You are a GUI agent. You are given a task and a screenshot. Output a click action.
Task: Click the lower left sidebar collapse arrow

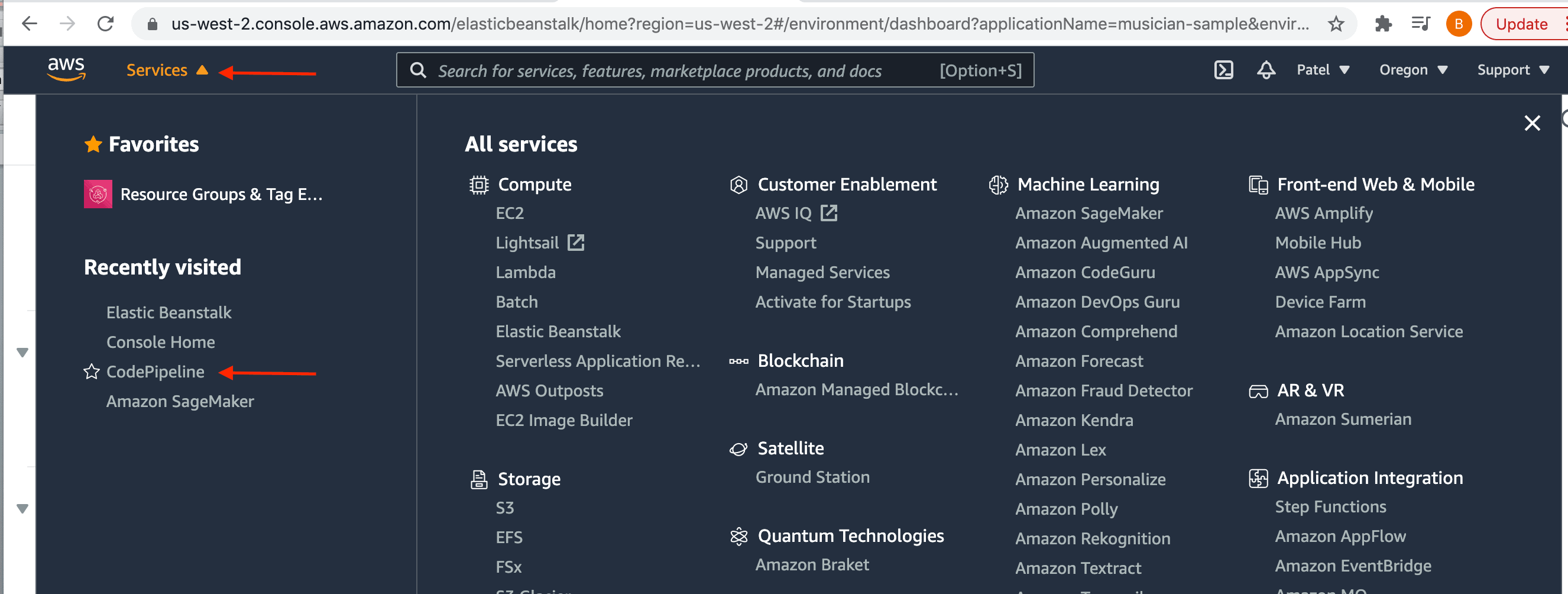(x=22, y=508)
